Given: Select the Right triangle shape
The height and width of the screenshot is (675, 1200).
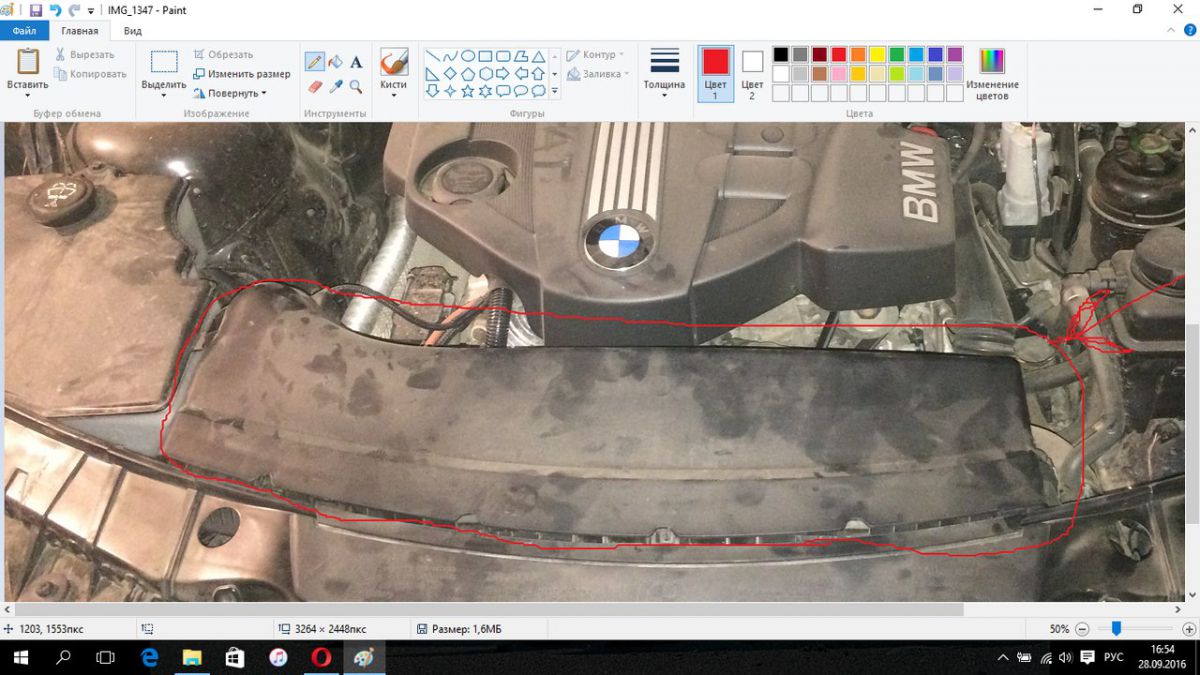Looking at the screenshot, I should [432, 73].
